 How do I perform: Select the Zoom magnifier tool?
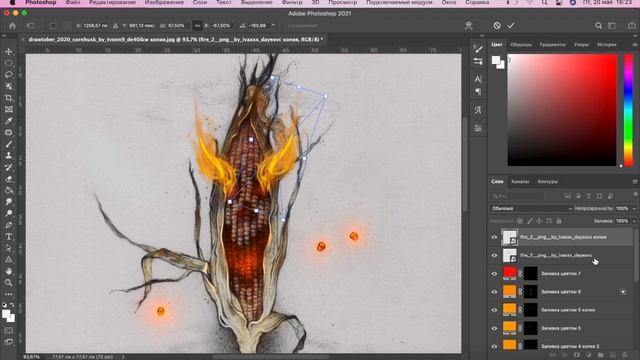point(9,282)
